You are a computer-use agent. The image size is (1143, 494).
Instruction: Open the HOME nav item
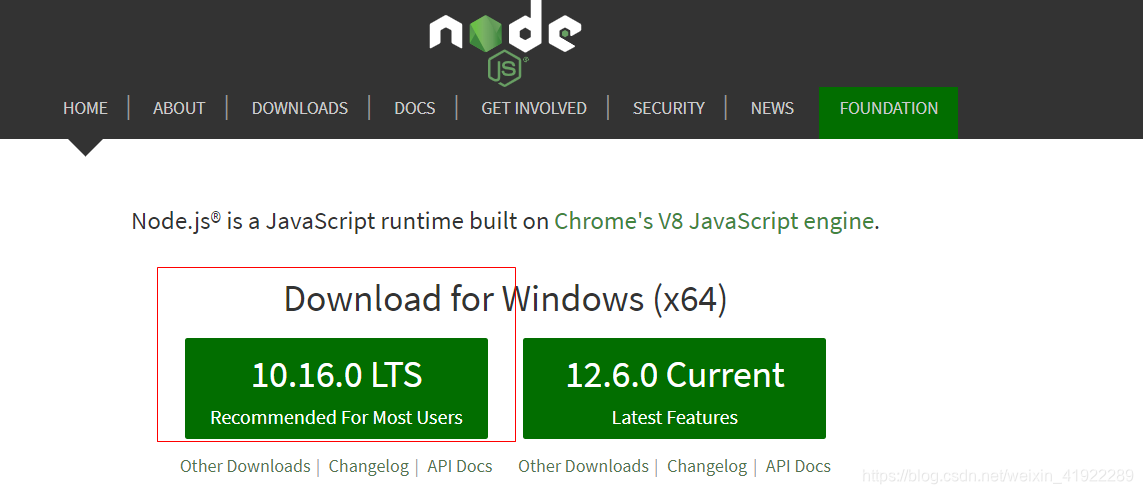point(85,109)
